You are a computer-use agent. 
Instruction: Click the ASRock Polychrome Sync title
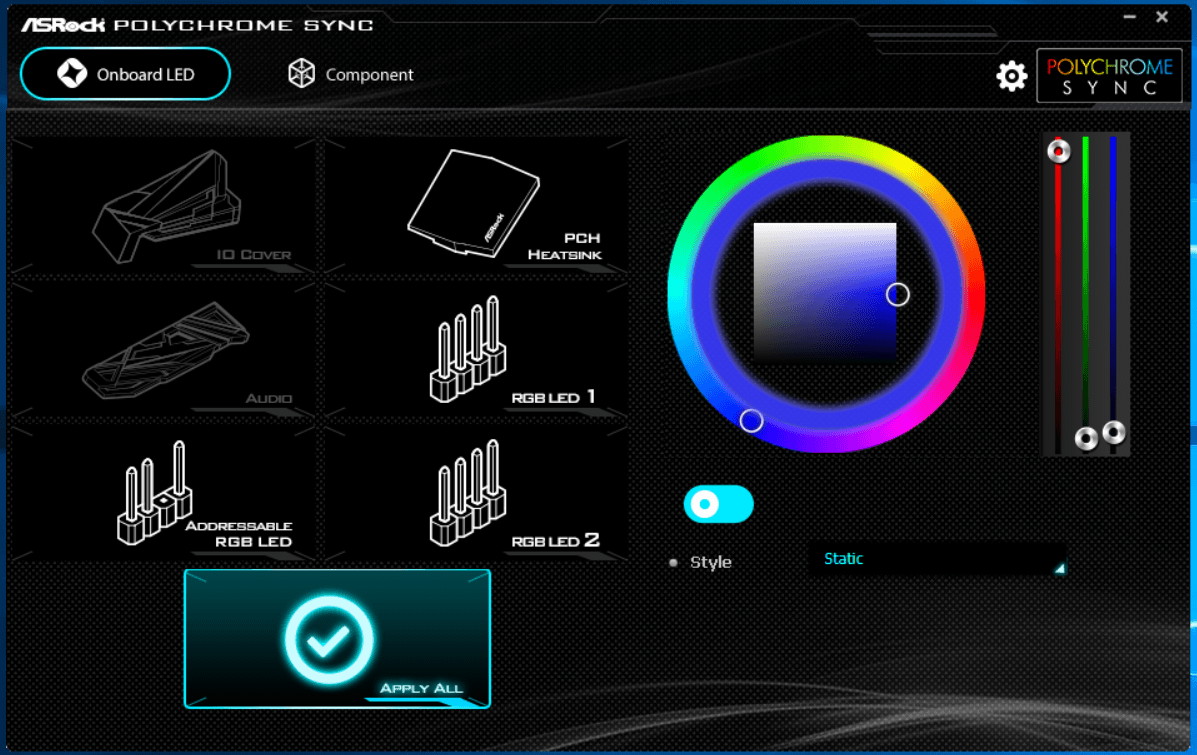tap(198, 25)
